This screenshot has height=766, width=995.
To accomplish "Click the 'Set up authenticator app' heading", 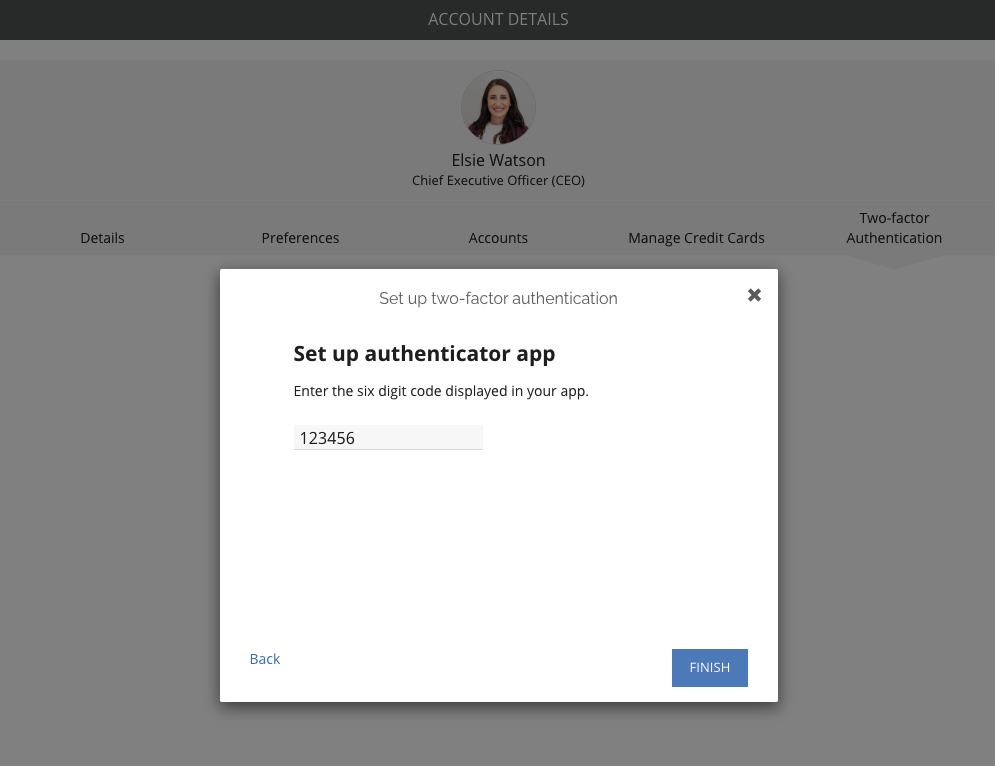I will click(x=424, y=353).
